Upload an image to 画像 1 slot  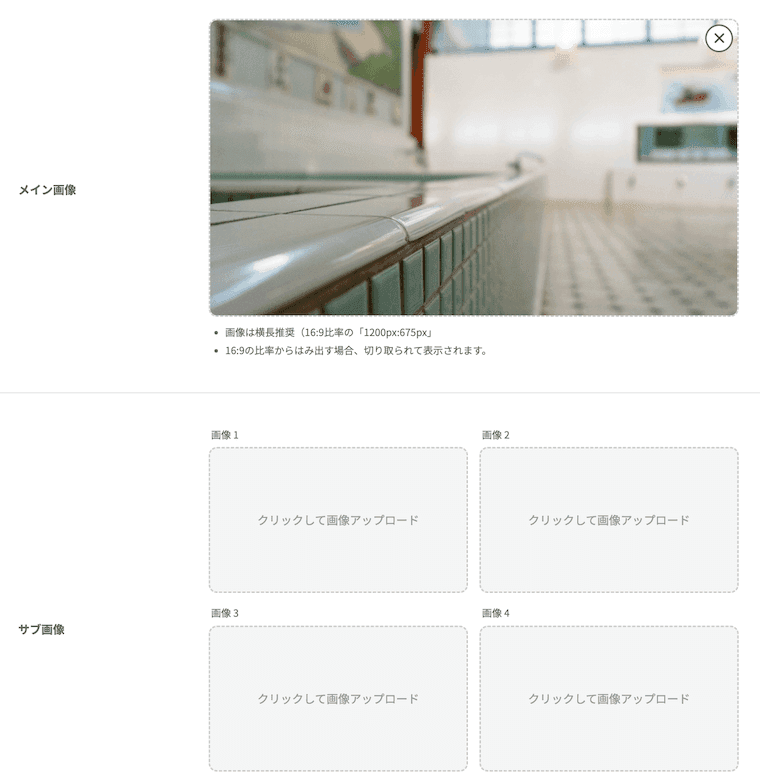[338, 520]
